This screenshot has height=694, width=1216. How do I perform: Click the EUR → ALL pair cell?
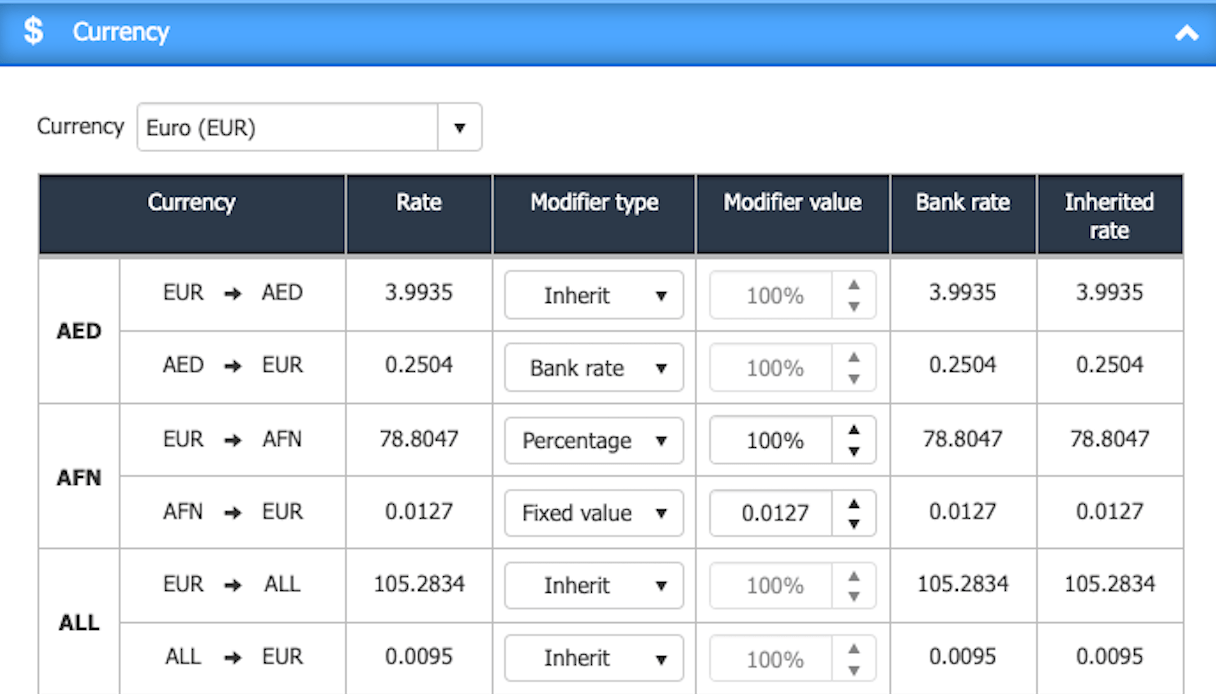coord(232,584)
